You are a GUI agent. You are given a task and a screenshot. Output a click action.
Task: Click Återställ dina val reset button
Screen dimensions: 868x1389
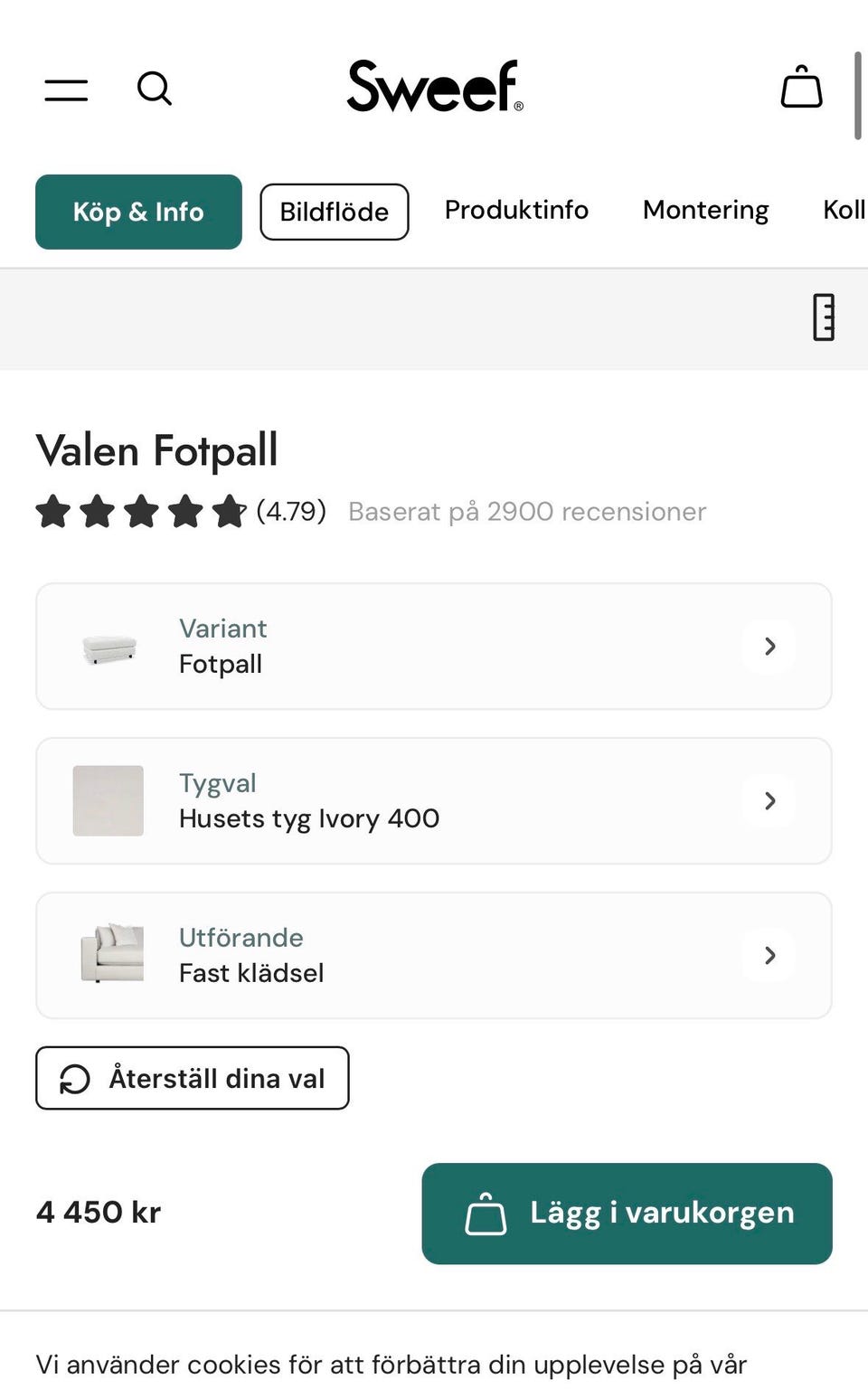(x=192, y=1078)
